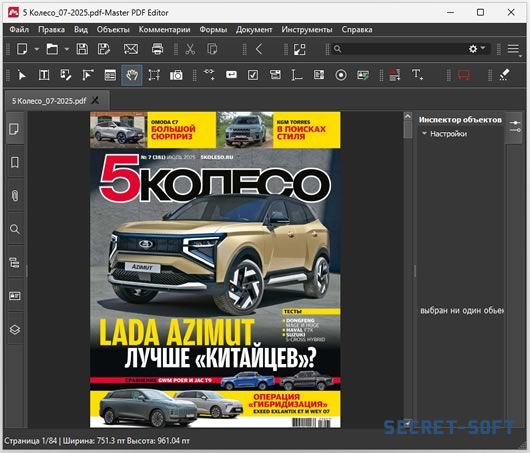This screenshot has width=530, height=453.
Task: Click the scroll up arrow of document
Action: 408,117
